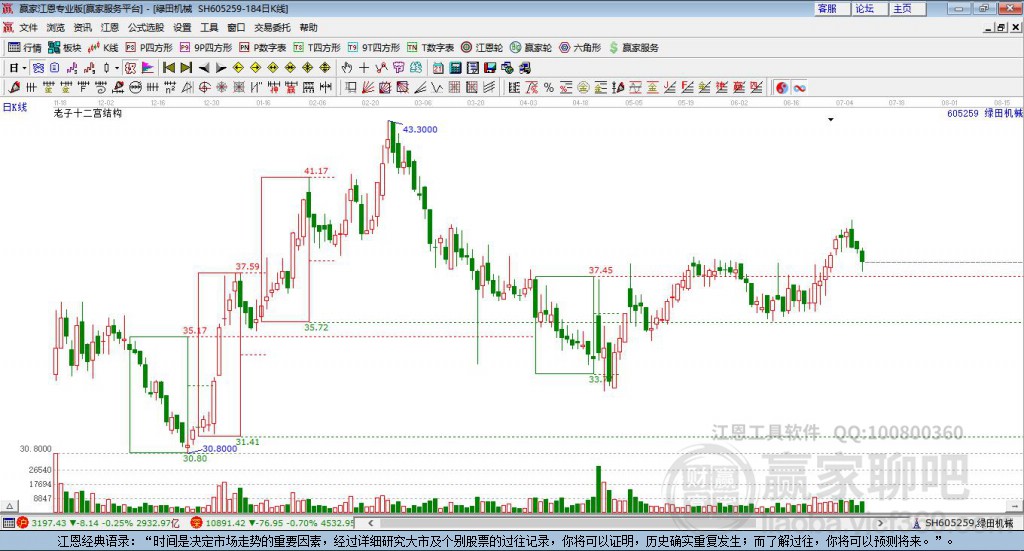Screen dimensions: 1024x551
Task: Click the Shanghai index 3197.43 status entry
Action: tap(100, 523)
